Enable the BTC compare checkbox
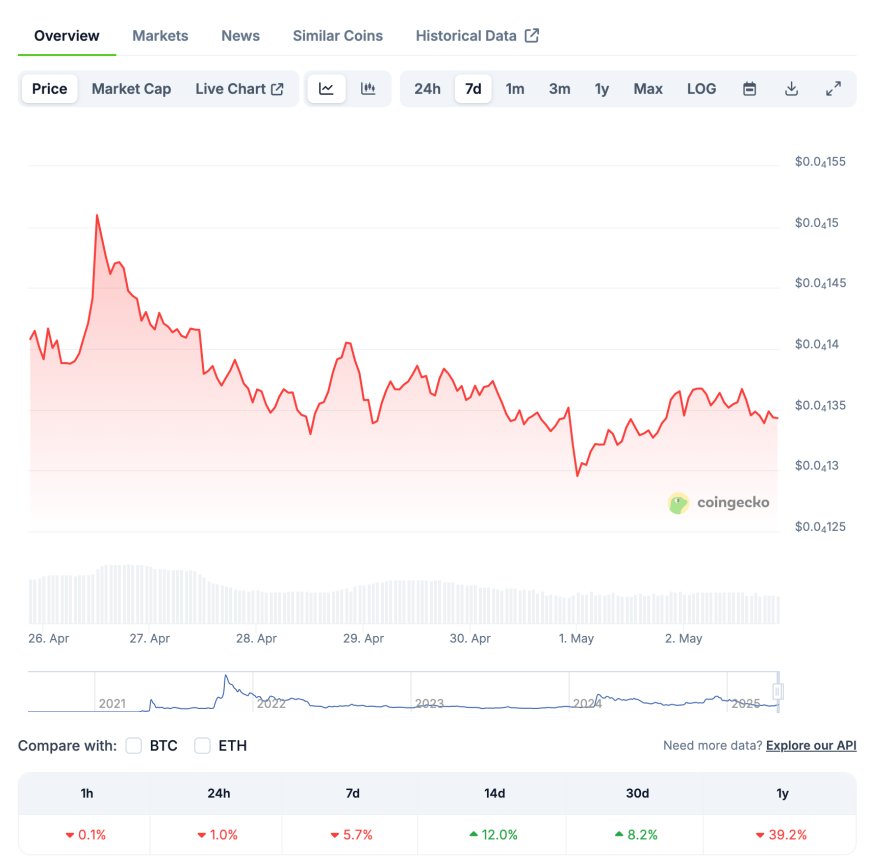 coord(134,746)
